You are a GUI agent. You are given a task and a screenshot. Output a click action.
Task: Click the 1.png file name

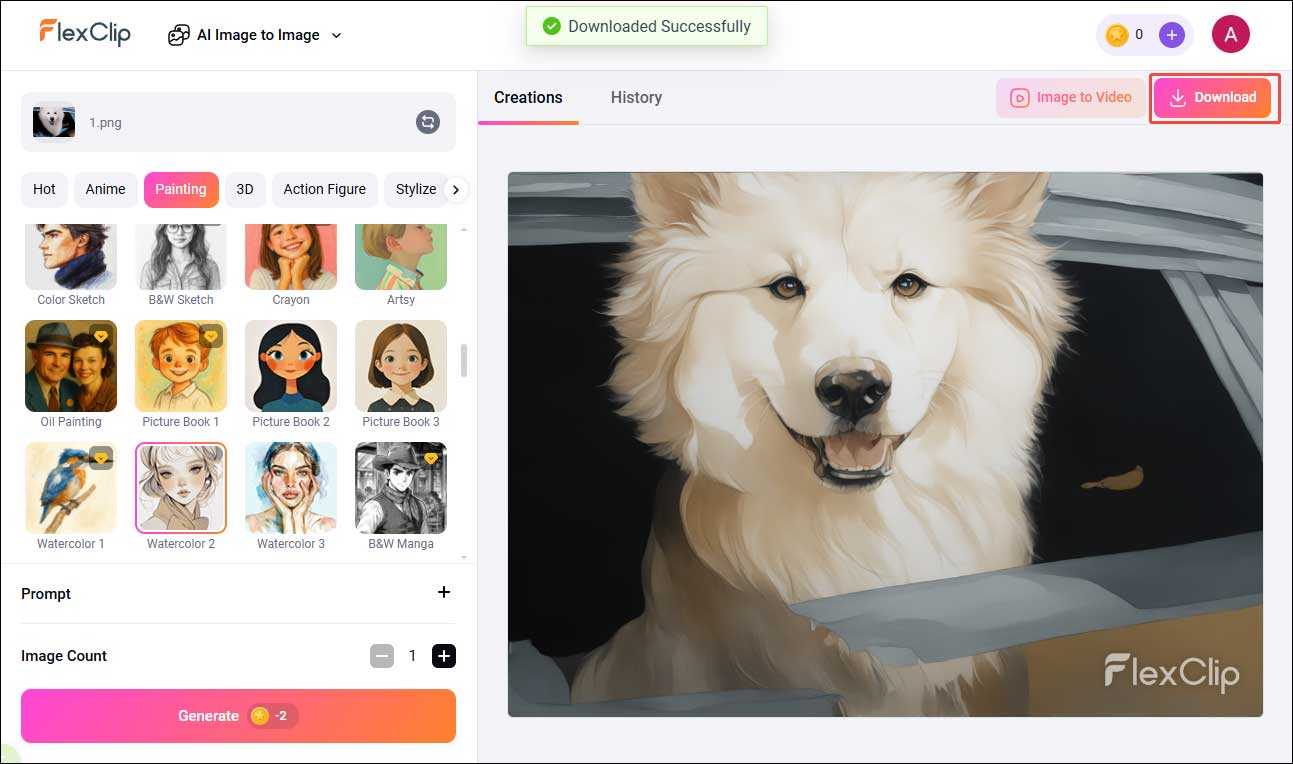coord(105,123)
